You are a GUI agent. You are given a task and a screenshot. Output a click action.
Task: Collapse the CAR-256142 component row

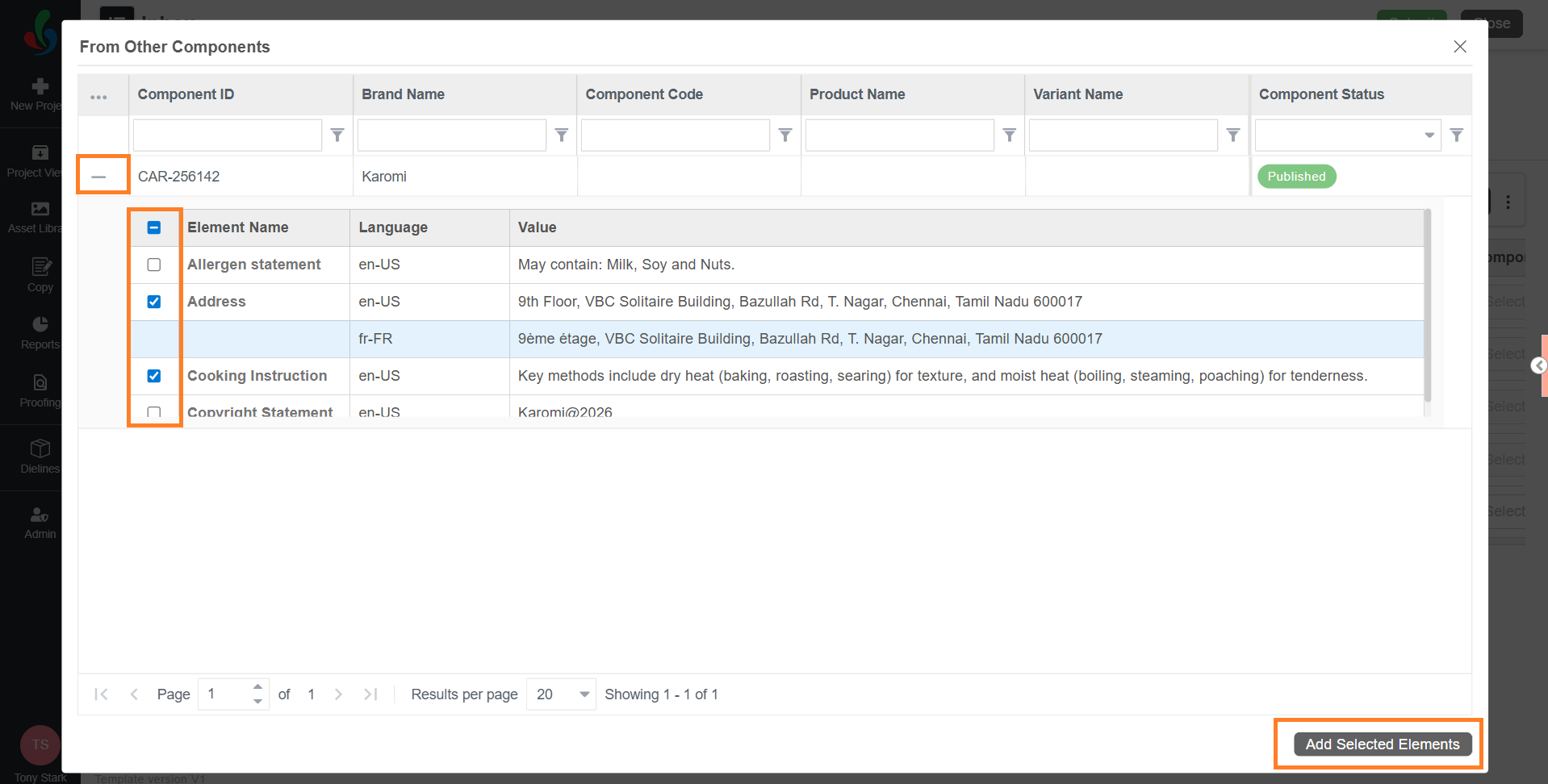click(x=98, y=177)
